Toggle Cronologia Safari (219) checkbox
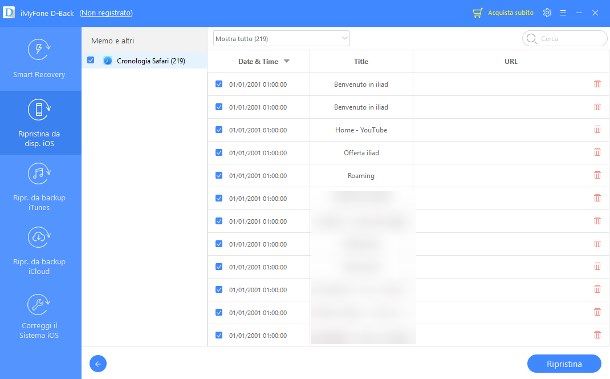The height and width of the screenshot is (379, 610). pyautogui.click(x=91, y=60)
